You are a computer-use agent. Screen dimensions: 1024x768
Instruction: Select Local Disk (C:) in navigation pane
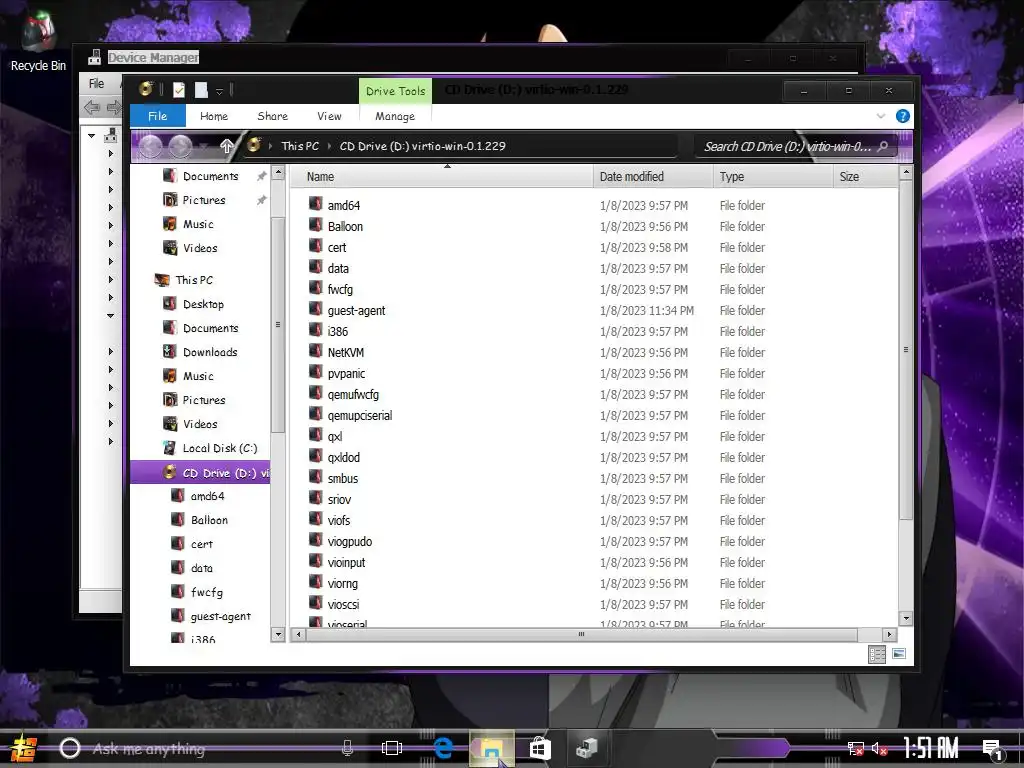(x=219, y=449)
